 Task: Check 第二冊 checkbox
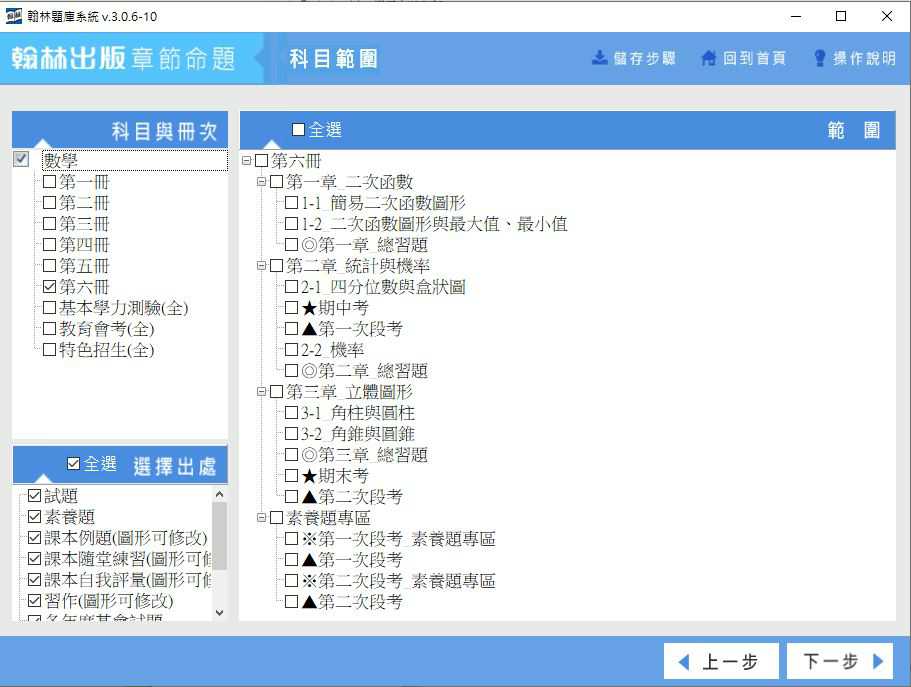click(49, 203)
